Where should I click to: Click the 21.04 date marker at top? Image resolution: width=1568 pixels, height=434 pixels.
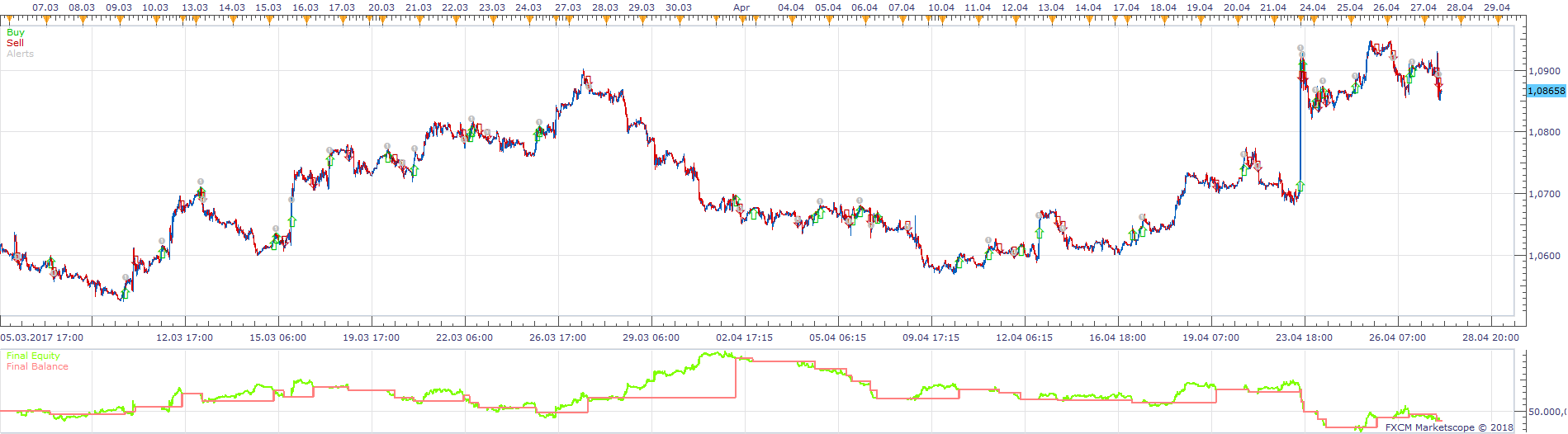point(1274,7)
